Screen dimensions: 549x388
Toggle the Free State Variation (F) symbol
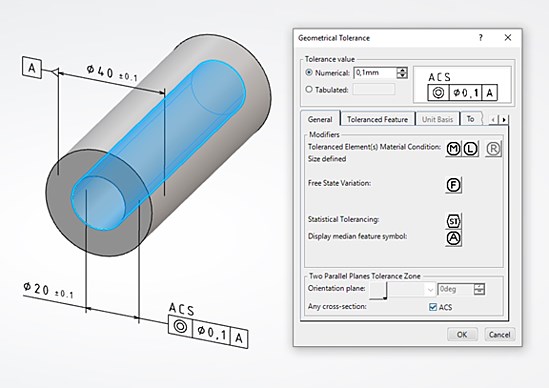click(454, 185)
